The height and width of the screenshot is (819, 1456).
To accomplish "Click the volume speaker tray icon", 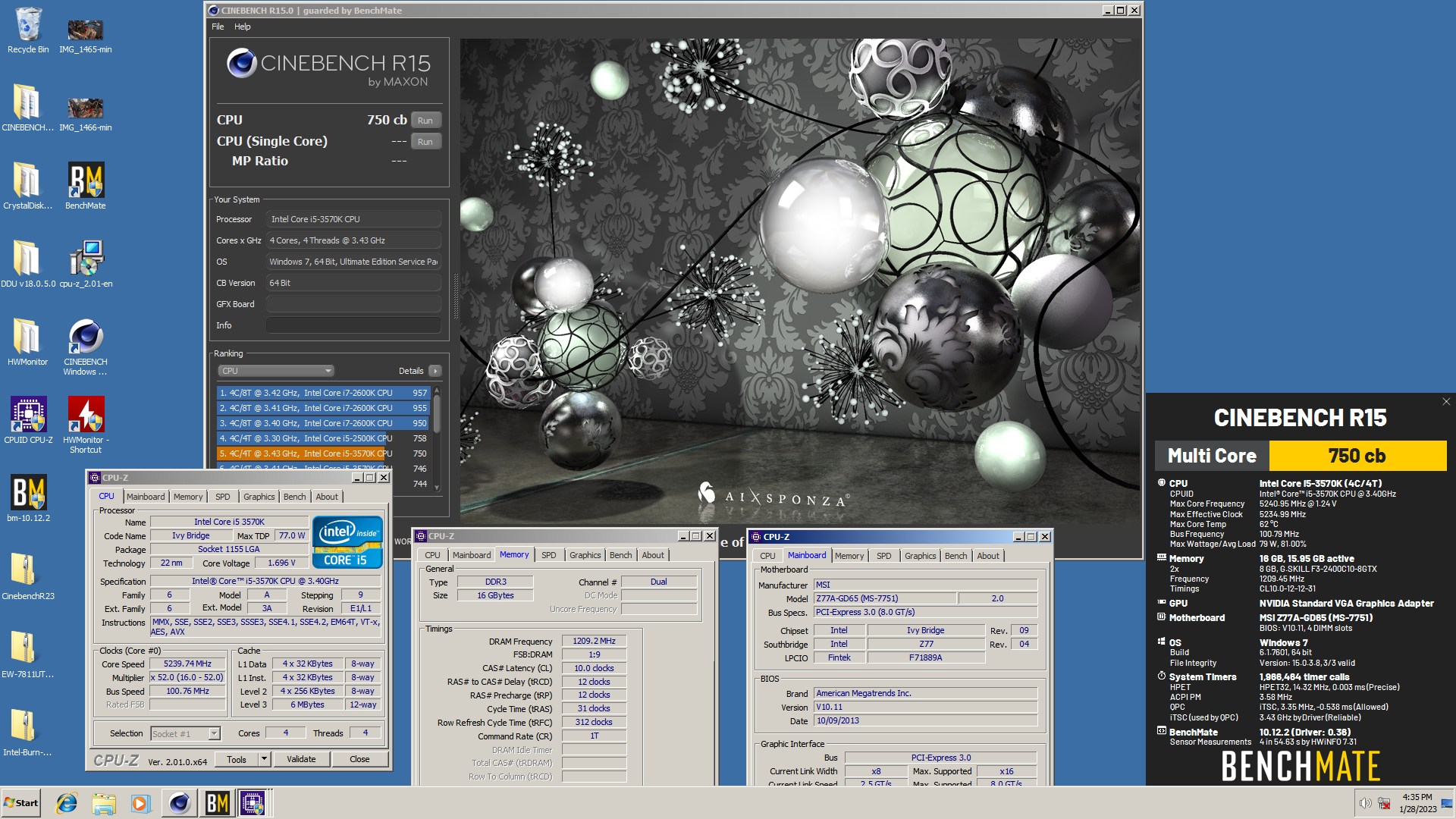I will coord(1365,803).
